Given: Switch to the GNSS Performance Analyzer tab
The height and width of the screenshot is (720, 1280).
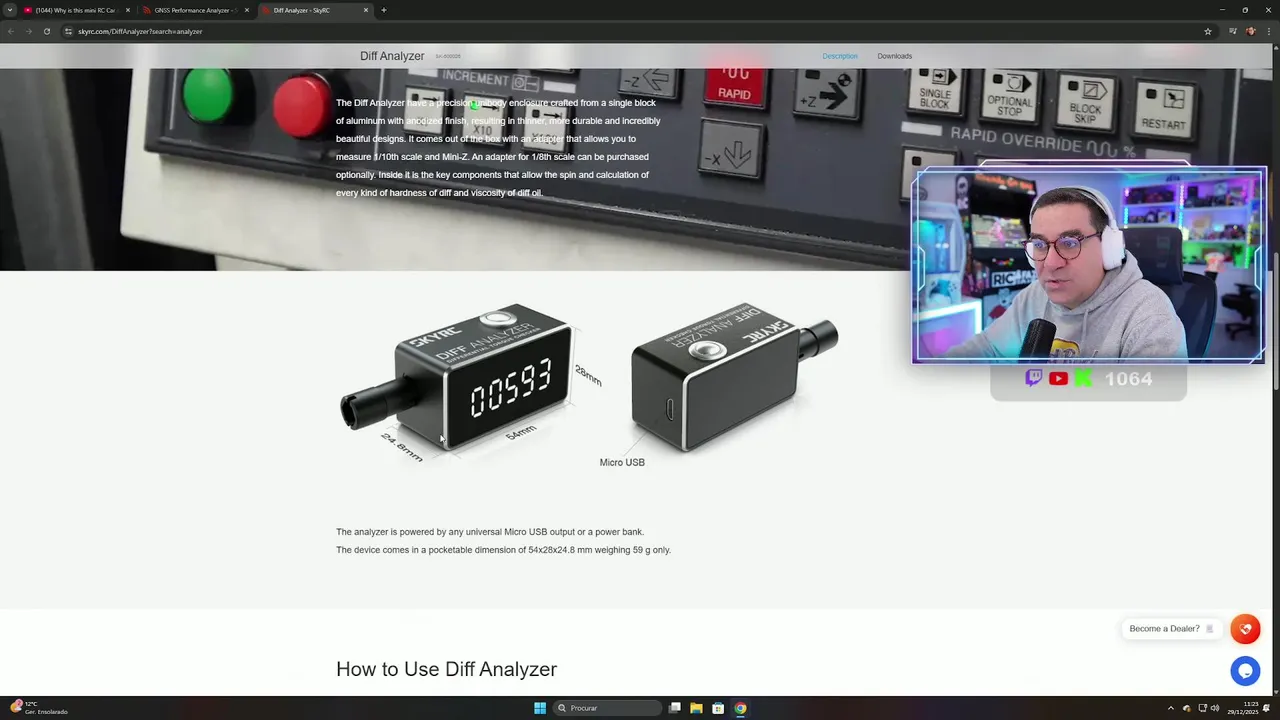Looking at the screenshot, I should 195,10.
